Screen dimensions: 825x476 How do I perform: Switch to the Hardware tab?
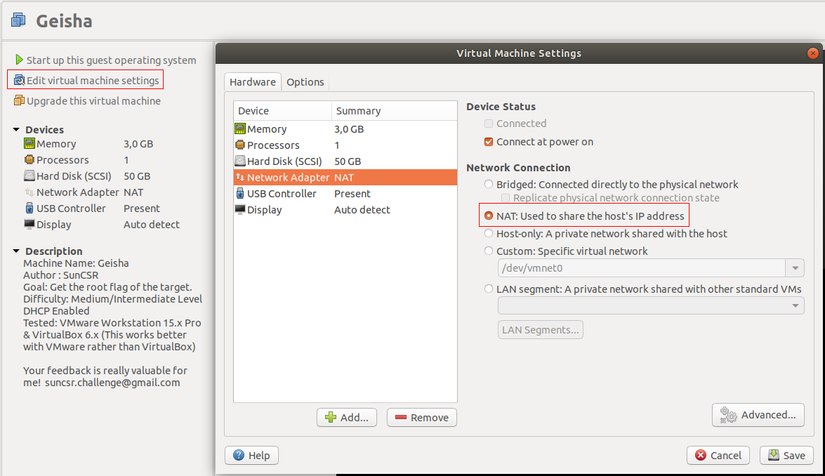(x=252, y=82)
